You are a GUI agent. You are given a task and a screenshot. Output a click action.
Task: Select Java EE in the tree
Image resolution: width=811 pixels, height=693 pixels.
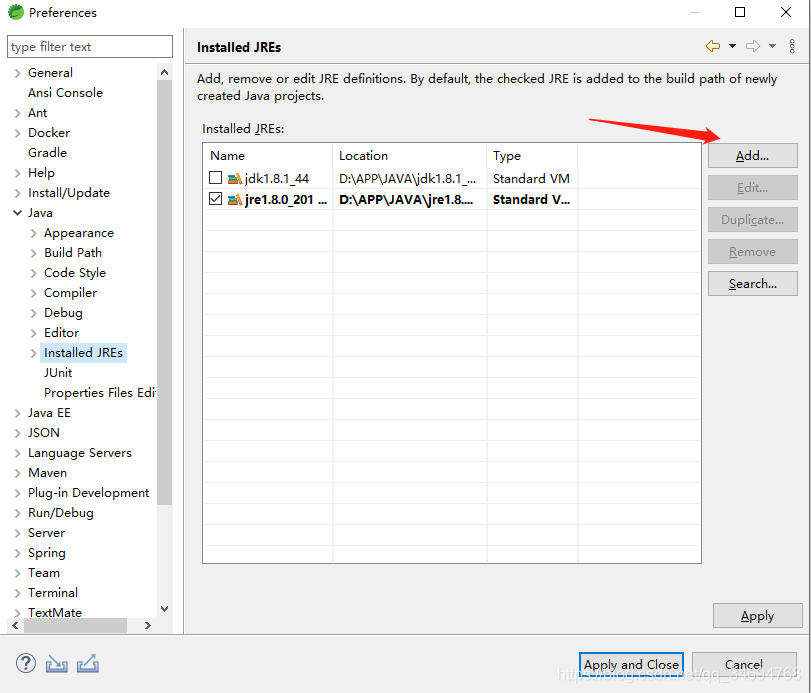49,413
